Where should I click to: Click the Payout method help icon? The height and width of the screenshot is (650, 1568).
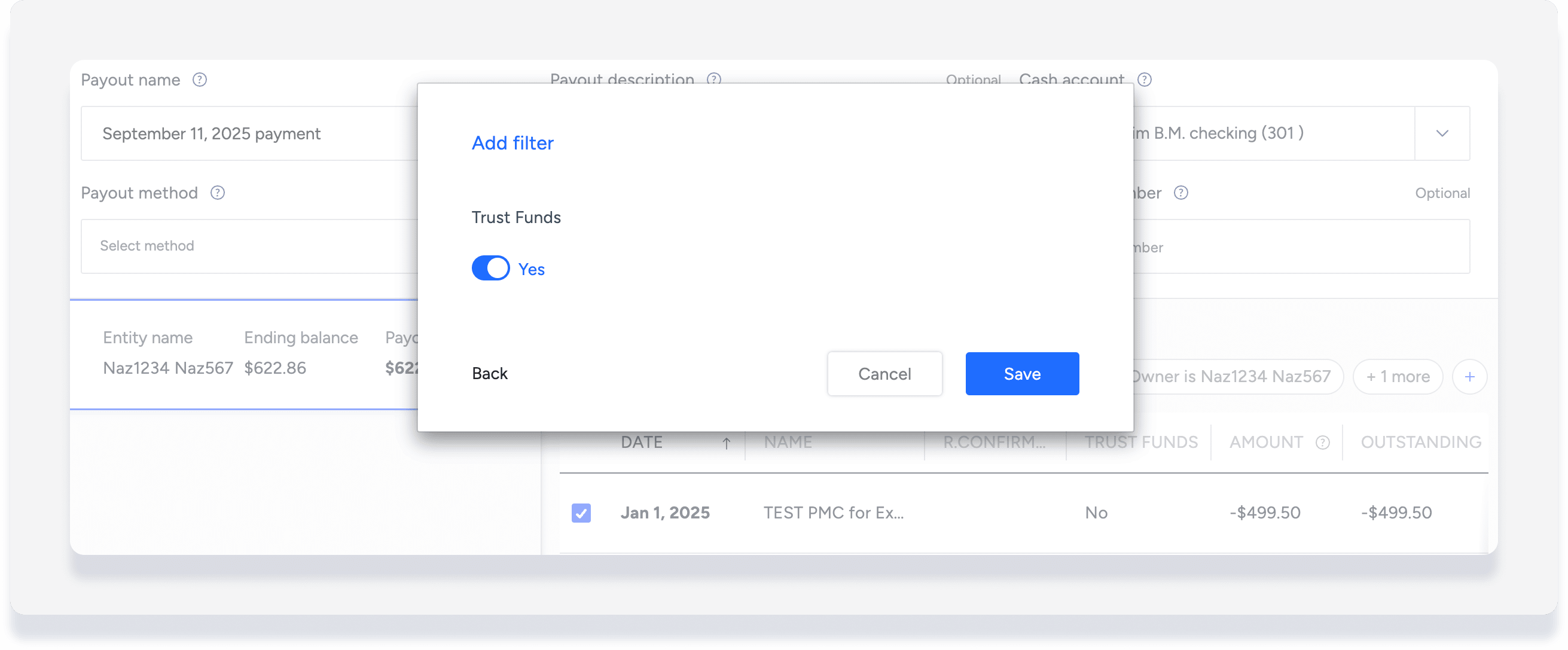click(x=217, y=193)
